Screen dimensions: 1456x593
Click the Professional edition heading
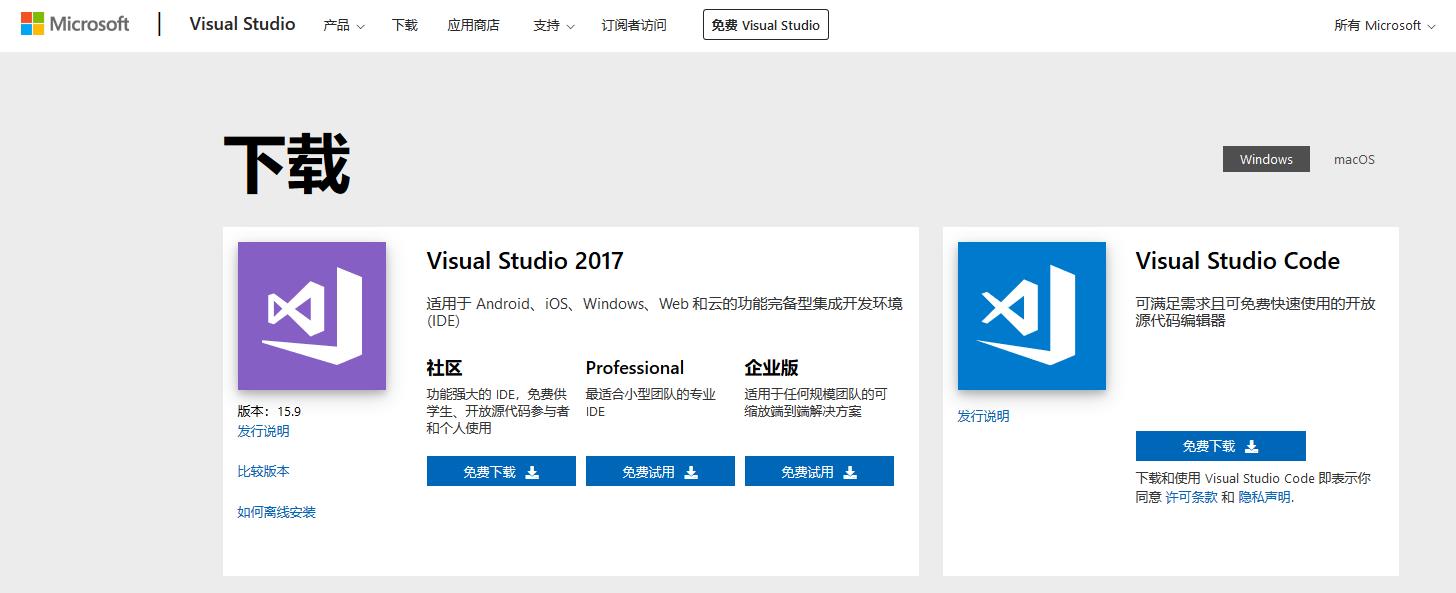[635, 367]
